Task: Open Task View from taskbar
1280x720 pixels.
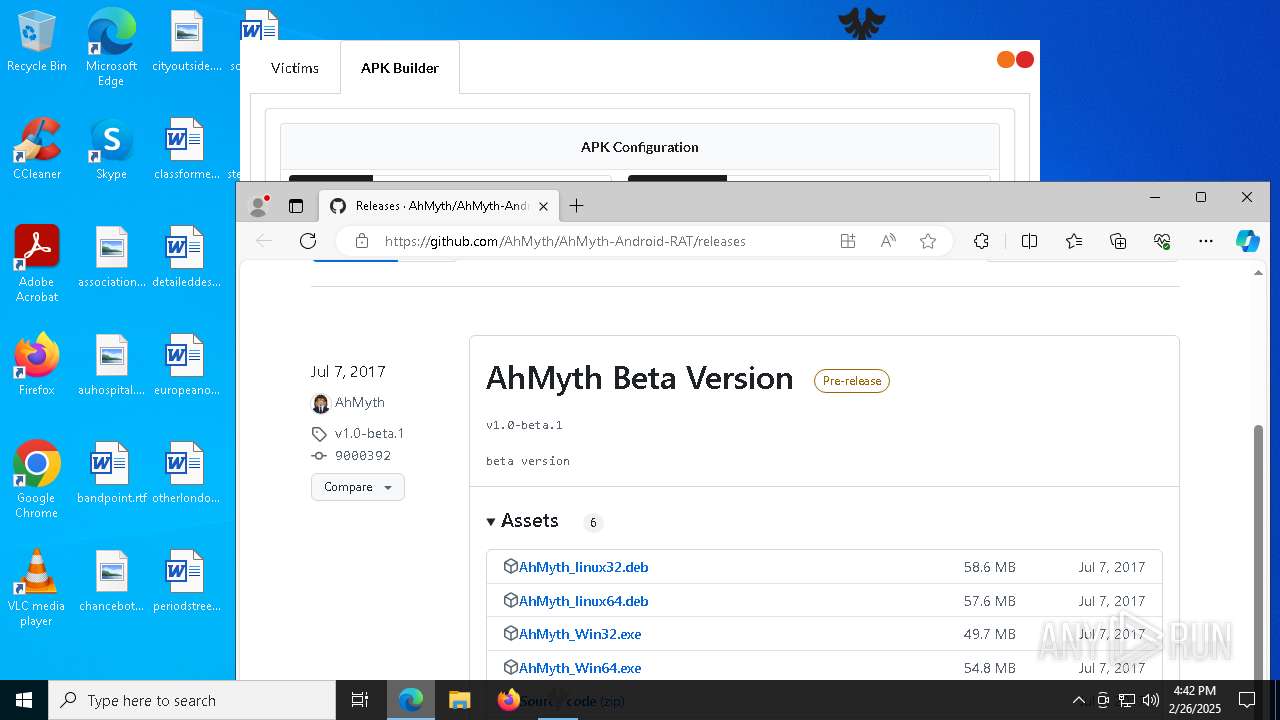Action: click(x=360, y=700)
